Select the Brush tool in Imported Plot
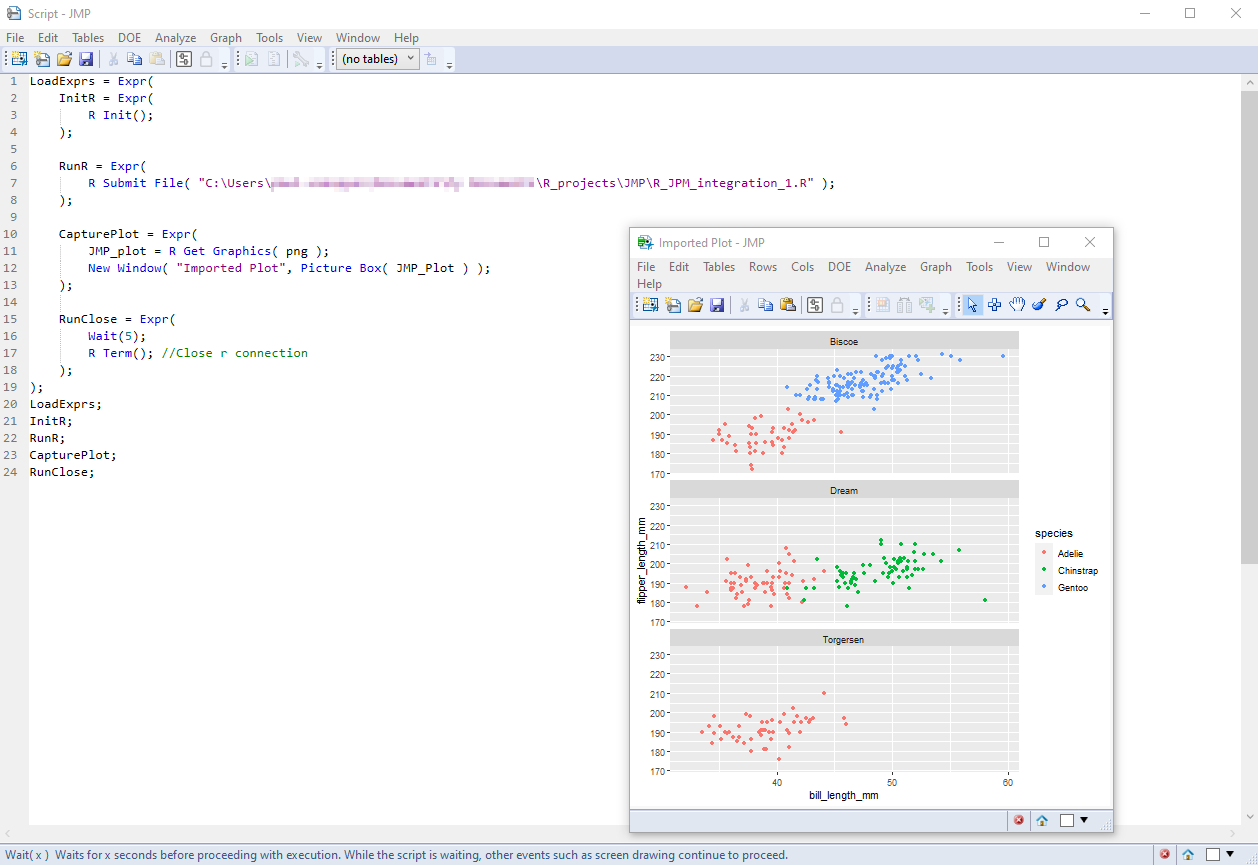Viewport: 1258px width, 865px height. 1039,305
